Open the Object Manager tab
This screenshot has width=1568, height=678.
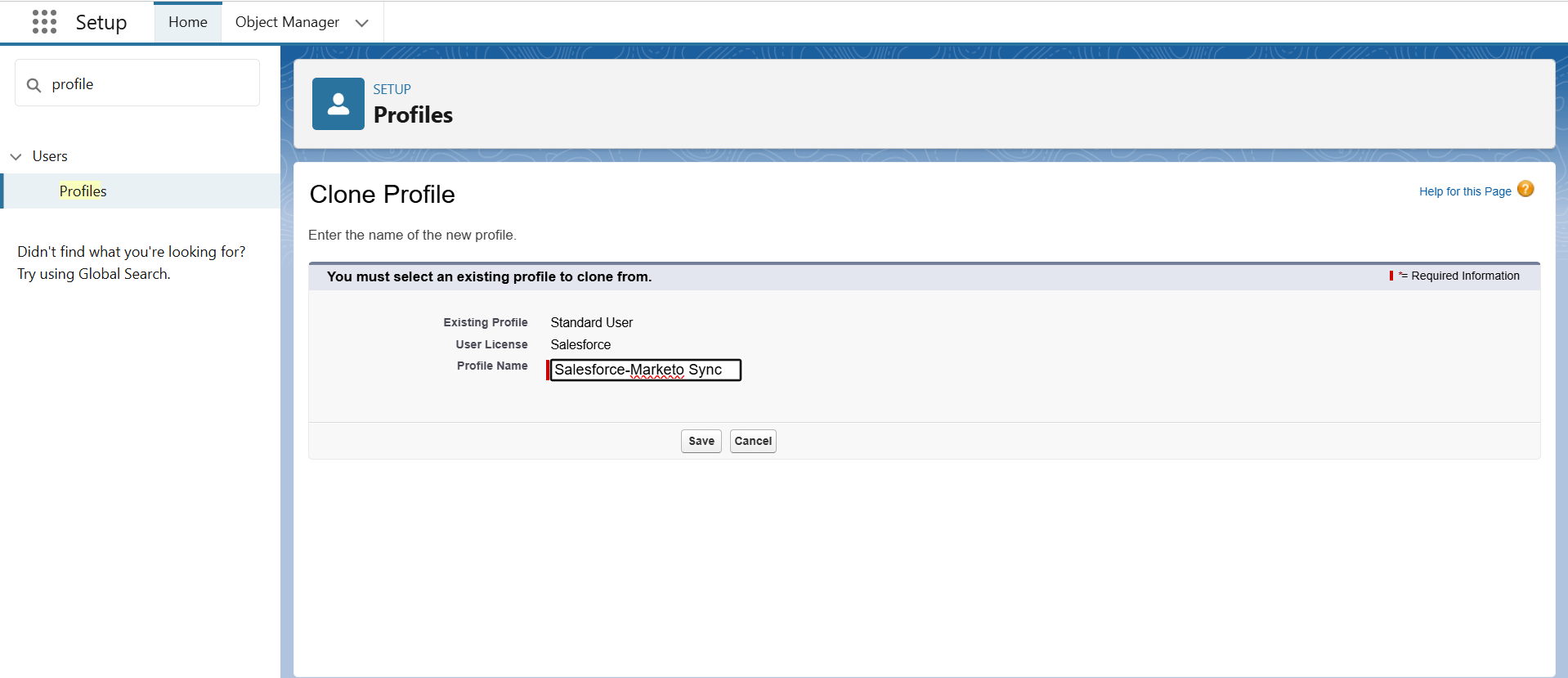(287, 22)
